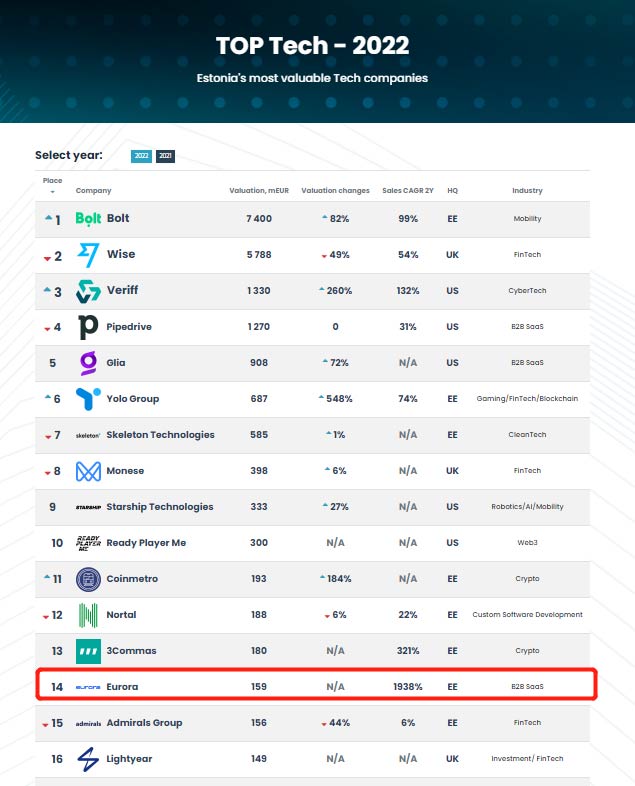This screenshot has height=786, width=635.
Task: Select the 2022 year button
Action: click(x=141, y=156)
